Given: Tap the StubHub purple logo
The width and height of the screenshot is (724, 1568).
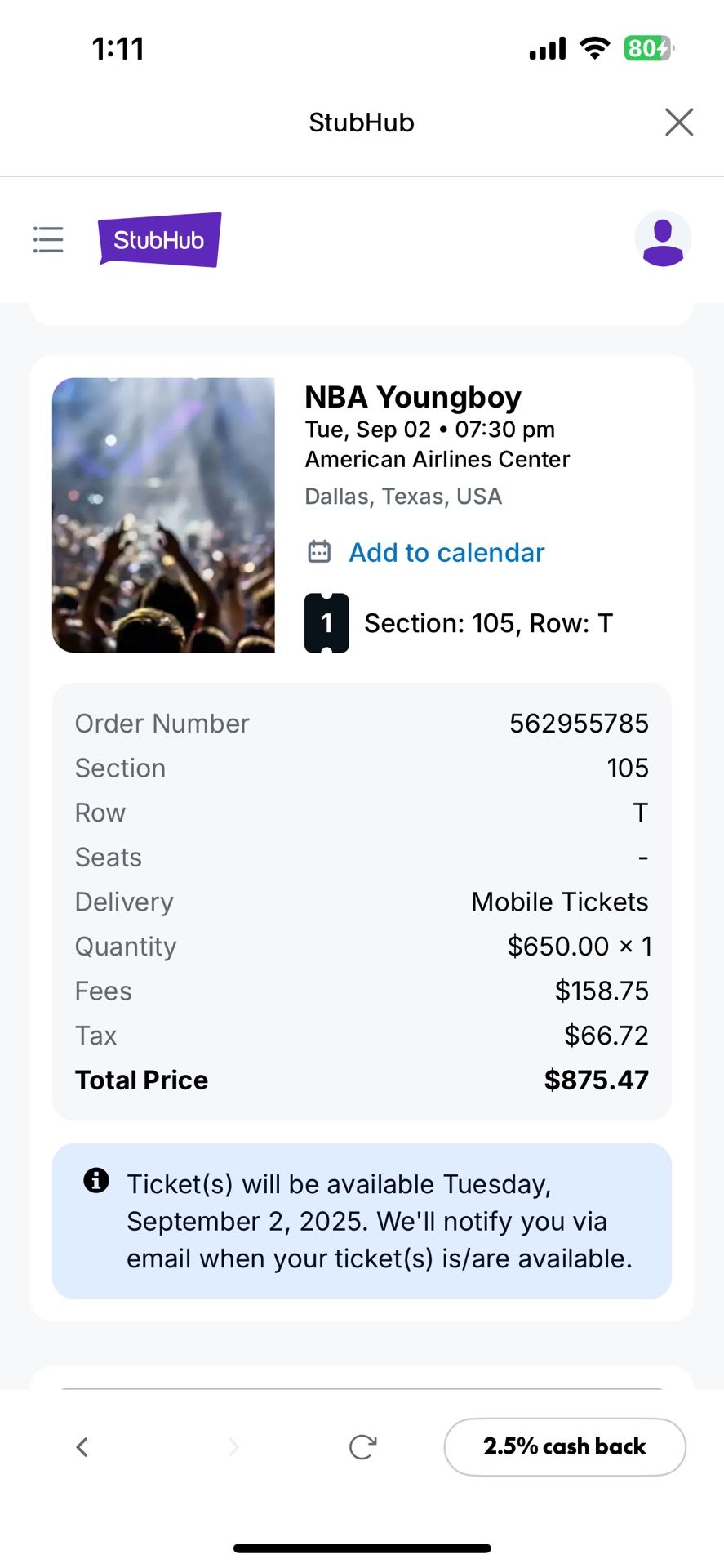Looking at the screenshot, I should 160,239.
